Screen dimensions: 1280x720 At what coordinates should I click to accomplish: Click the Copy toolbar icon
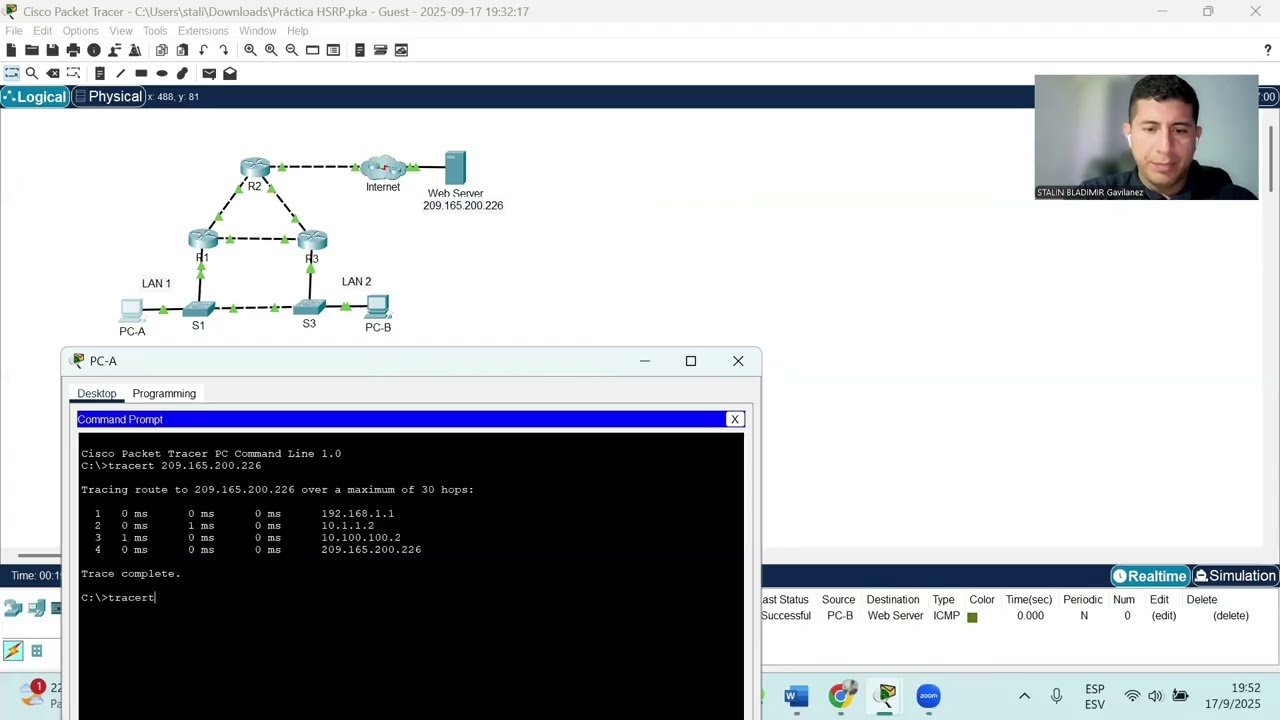[x=161, y=50]
